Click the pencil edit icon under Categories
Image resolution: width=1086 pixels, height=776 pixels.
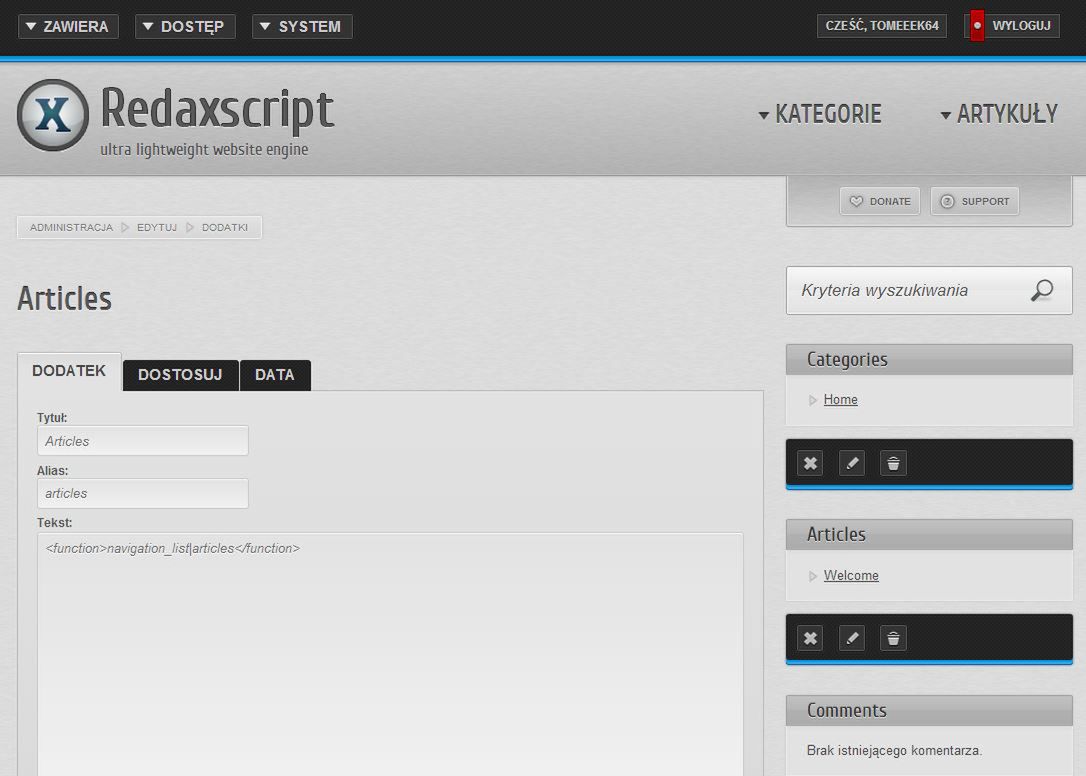pos(852,463)
